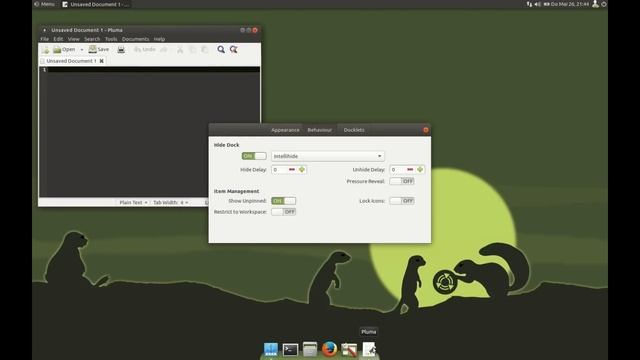Open the Documents menu in Pluma

coord(135,39)
